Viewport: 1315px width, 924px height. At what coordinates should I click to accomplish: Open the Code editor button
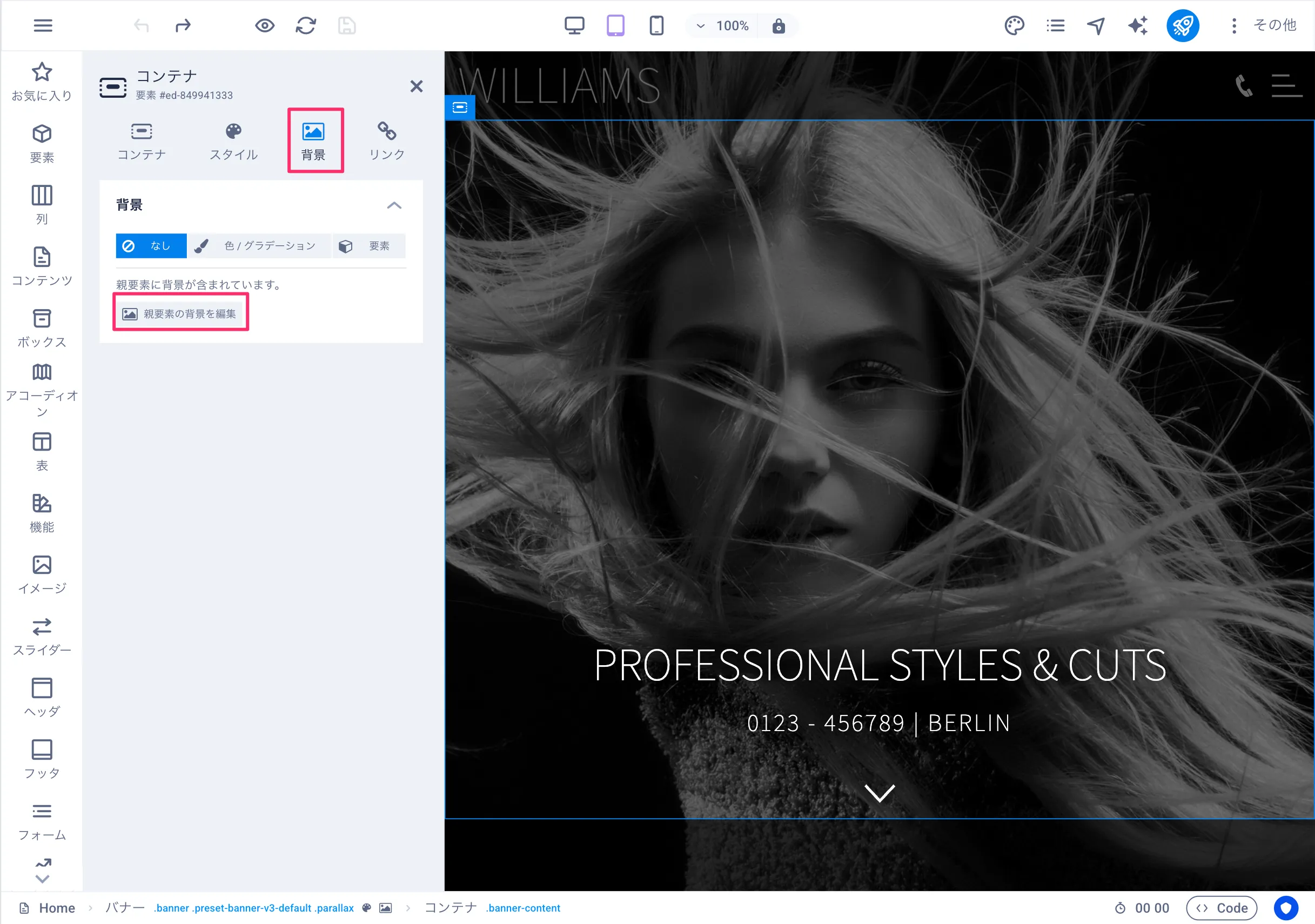tap(1222, 908)
